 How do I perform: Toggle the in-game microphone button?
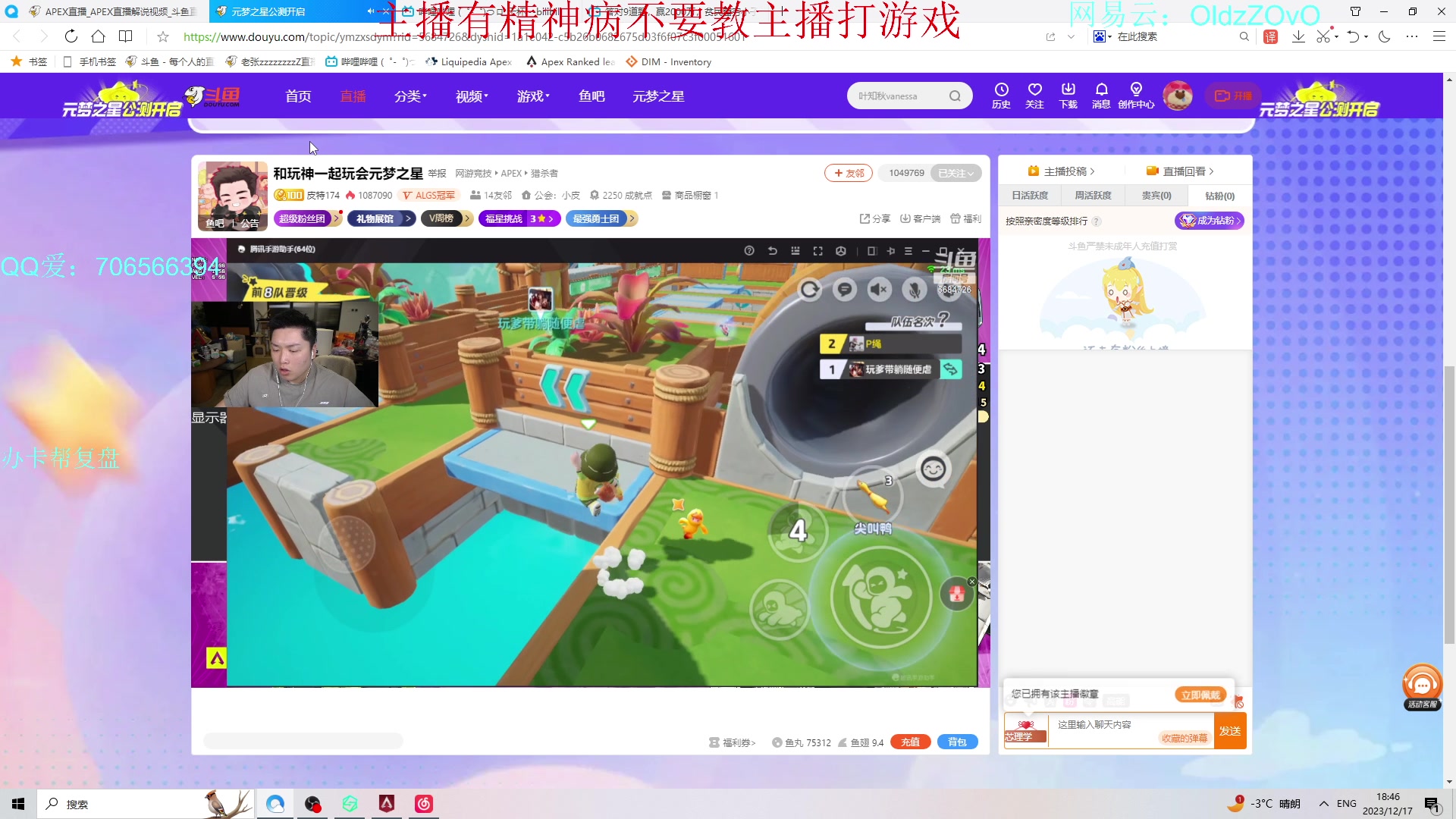click(x=914, y=289)
